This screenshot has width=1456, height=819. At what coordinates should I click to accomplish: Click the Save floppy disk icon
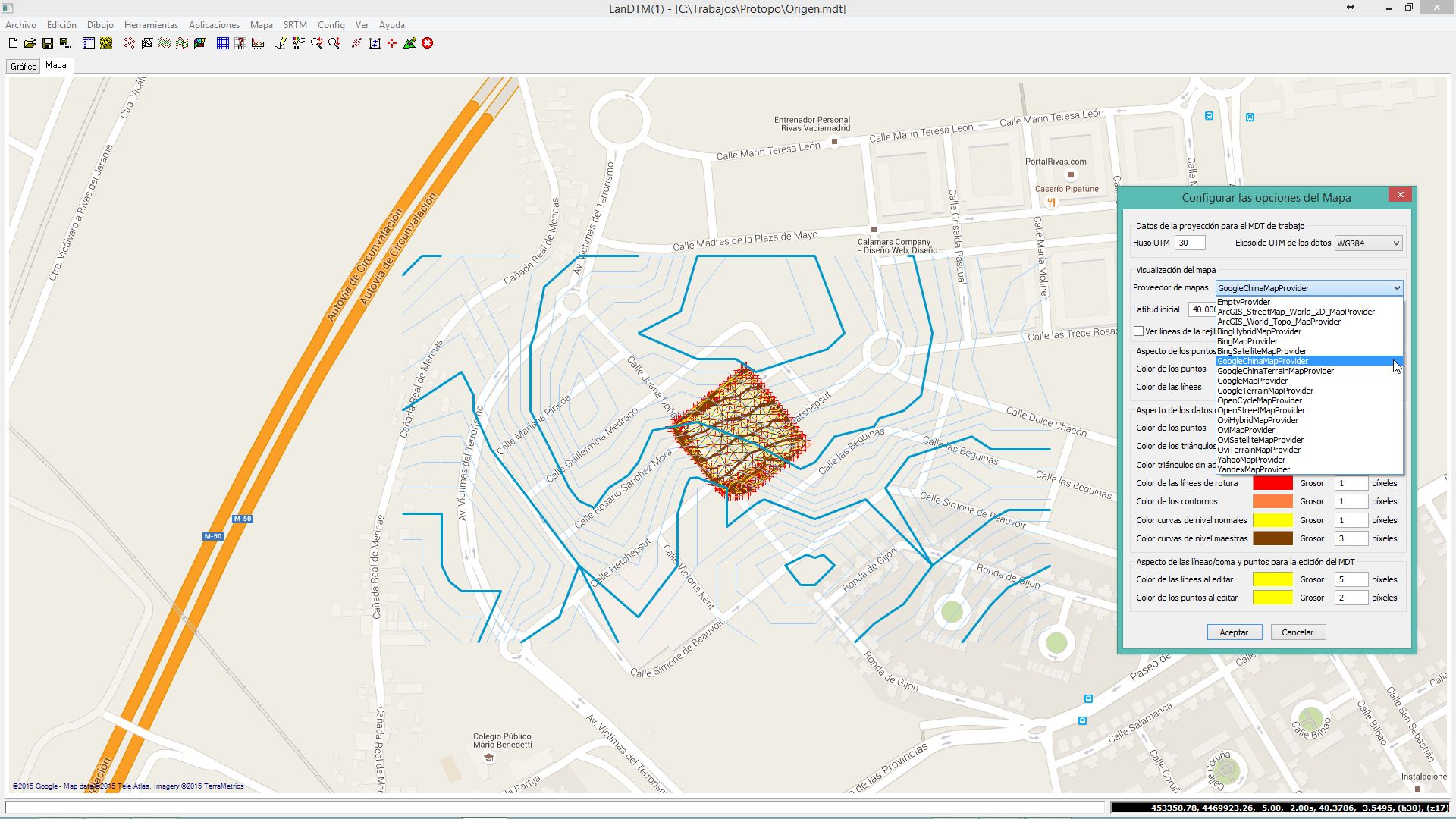click(48, 43)
